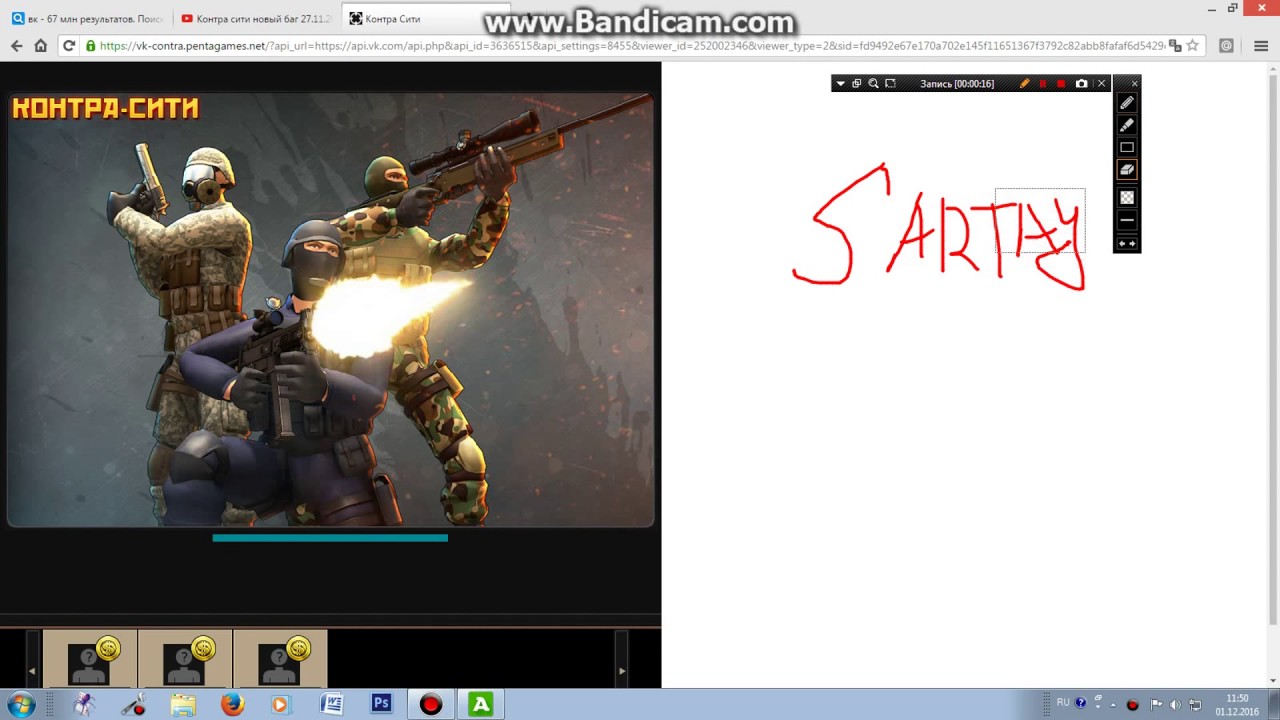Screen dimensions: 1280x720
Task: Close the Bandicam drawing tools panel
Action: [x=1134, y=84]
